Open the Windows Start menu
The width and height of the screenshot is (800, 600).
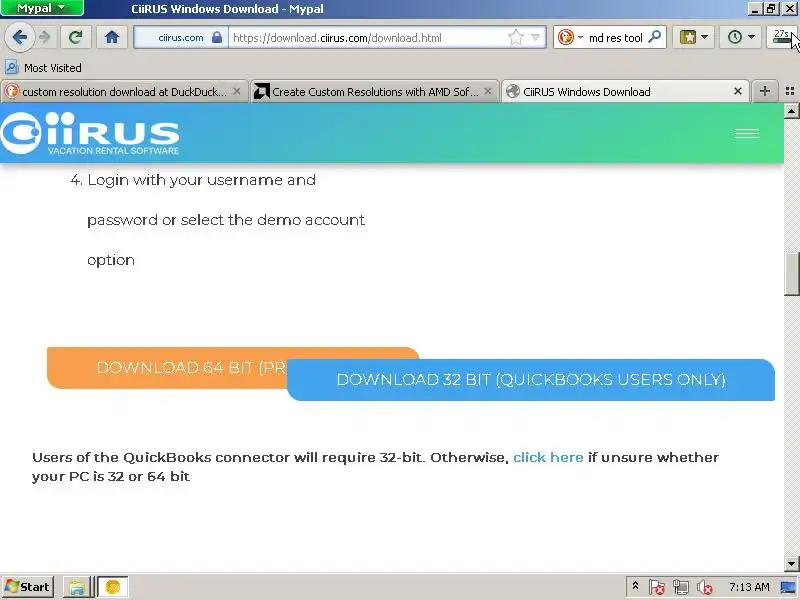click(28, 587)
